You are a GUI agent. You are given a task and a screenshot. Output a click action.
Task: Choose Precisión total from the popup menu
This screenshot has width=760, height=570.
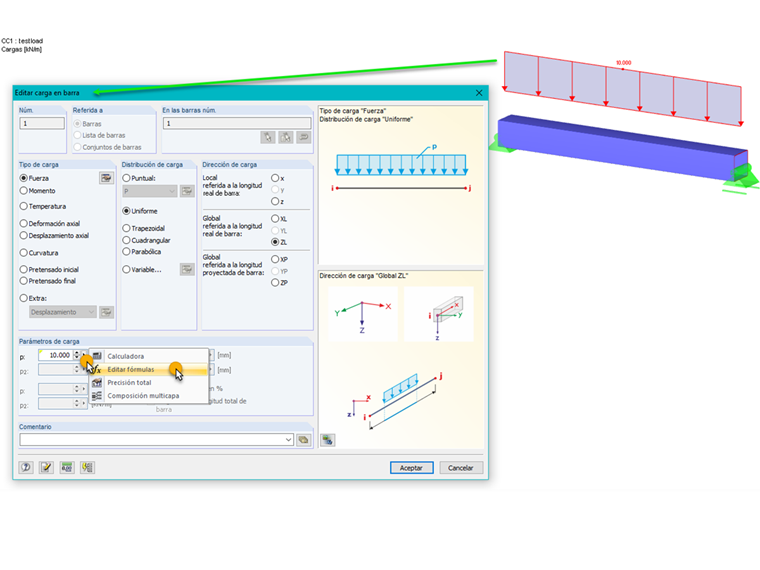pos(149,382)
